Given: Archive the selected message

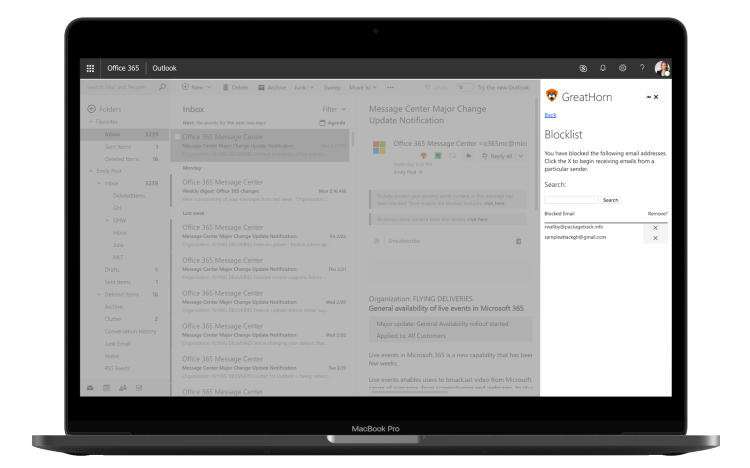Looking at the screenshot, I should [x=261, y=88].
